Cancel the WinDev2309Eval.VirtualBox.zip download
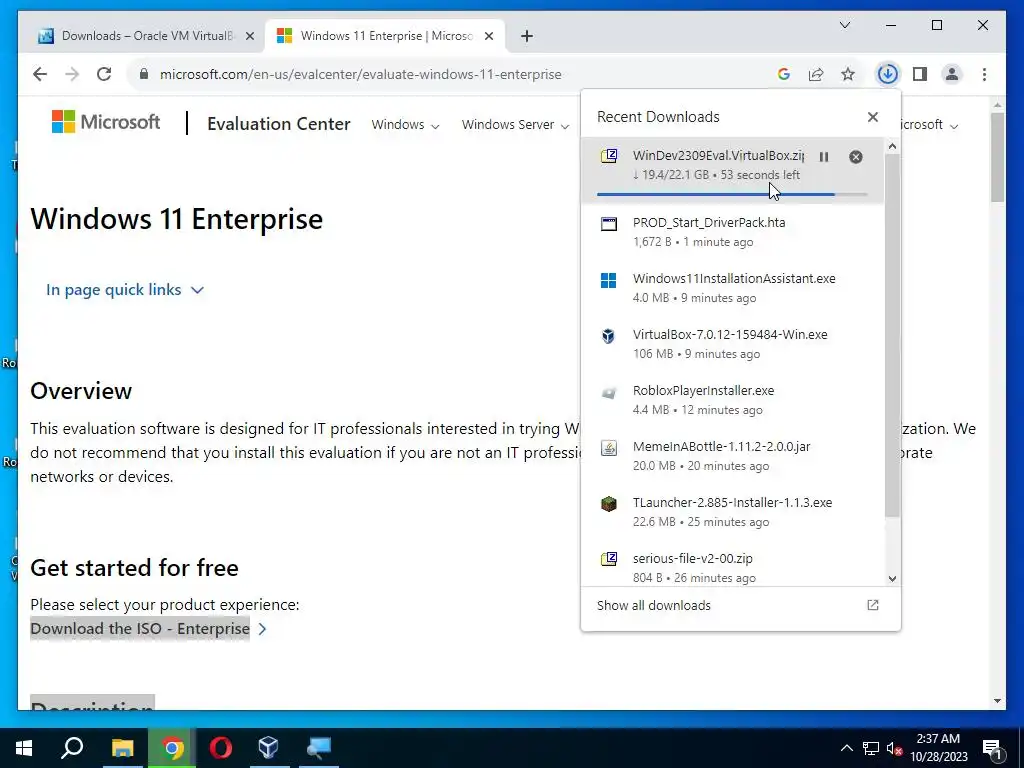This screenshot has width=1024, height=768. pos(856,157)
